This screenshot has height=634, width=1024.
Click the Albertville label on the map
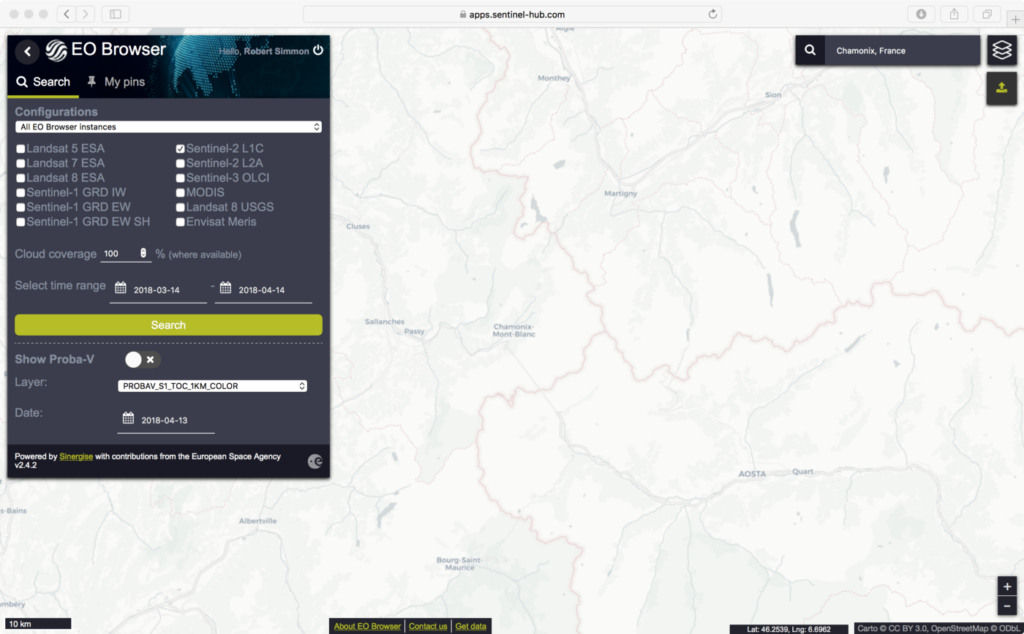point(258,520)
